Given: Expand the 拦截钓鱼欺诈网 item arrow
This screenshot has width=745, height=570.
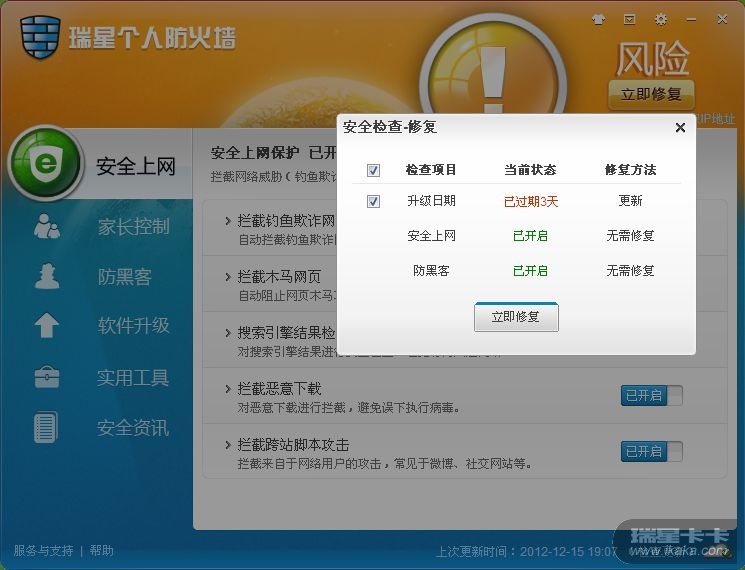Looking at the screenshot, I should click(x=228, y=221).
